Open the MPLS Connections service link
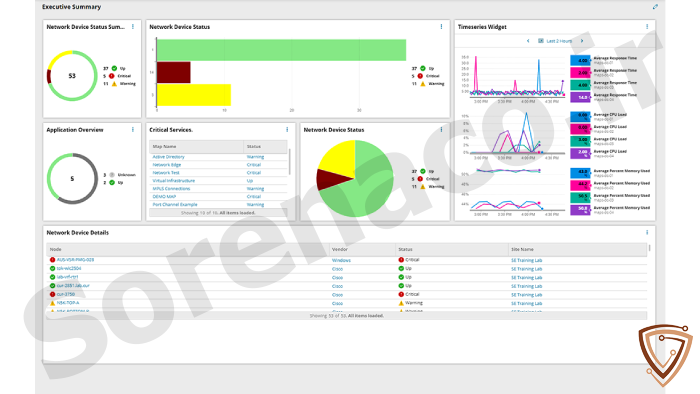 coord(171,189)
